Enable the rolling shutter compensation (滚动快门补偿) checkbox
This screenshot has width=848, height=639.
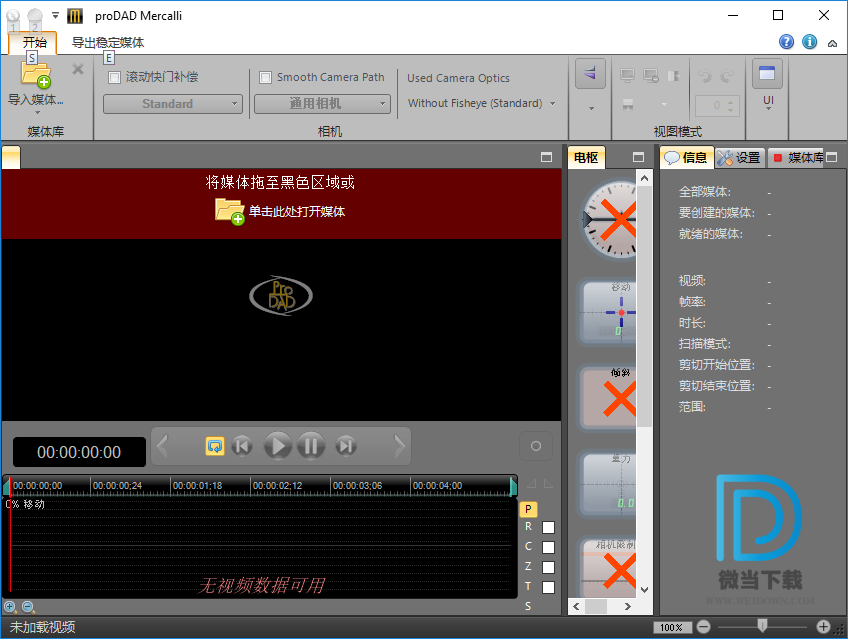[x=114, y=77]
